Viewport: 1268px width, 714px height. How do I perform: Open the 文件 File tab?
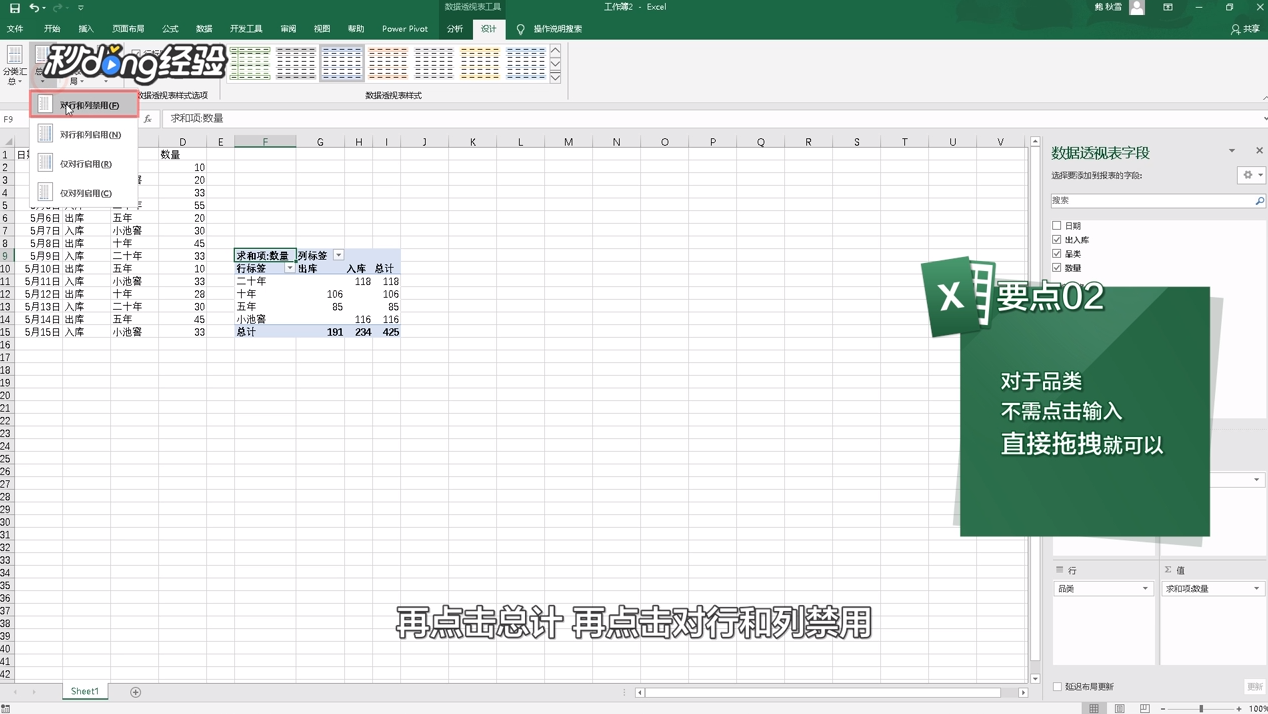[x=15, y=29]
